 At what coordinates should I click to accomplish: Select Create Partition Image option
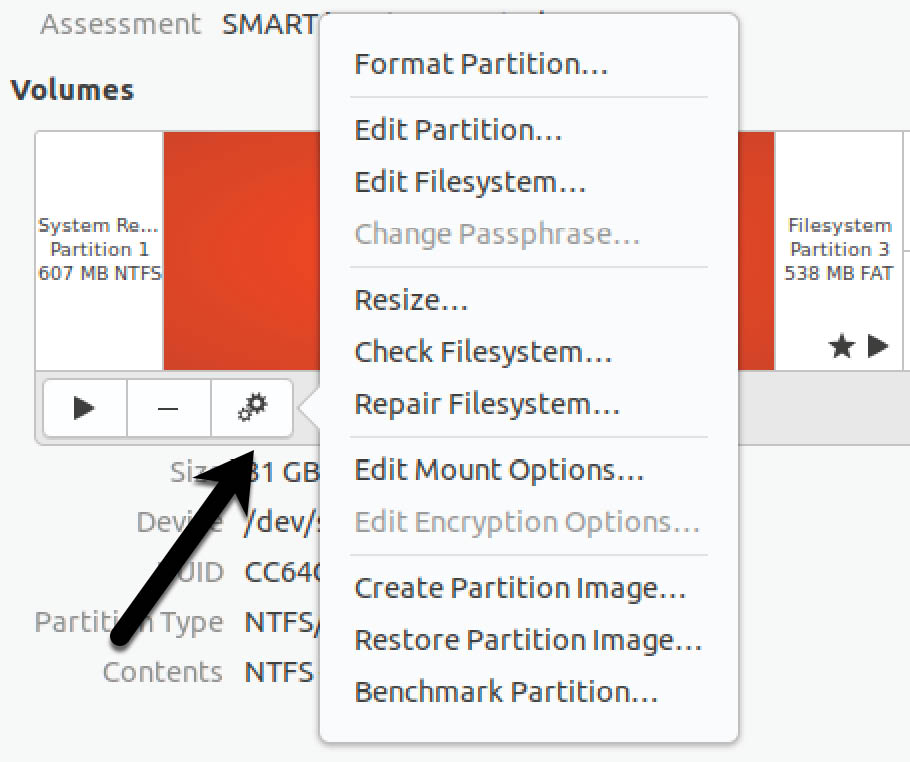(x=520, y=588)
